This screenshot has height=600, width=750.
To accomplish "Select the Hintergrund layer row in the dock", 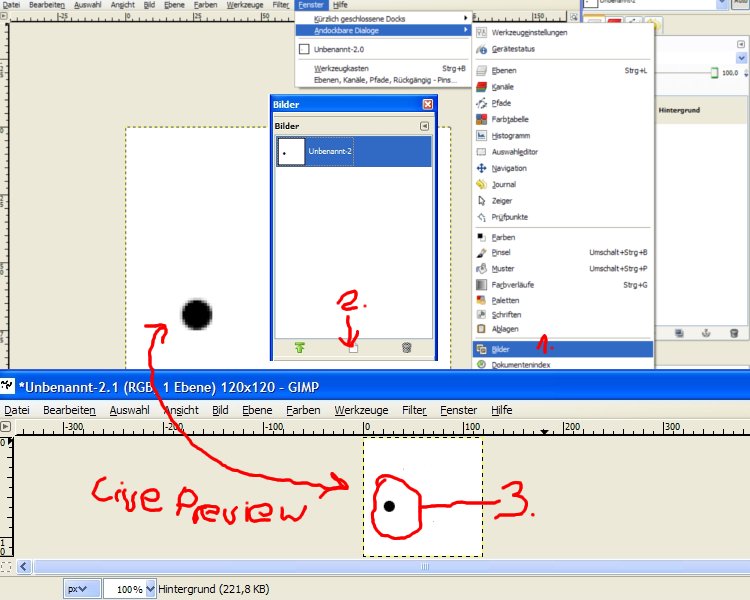I will click(x=701, y=110).
